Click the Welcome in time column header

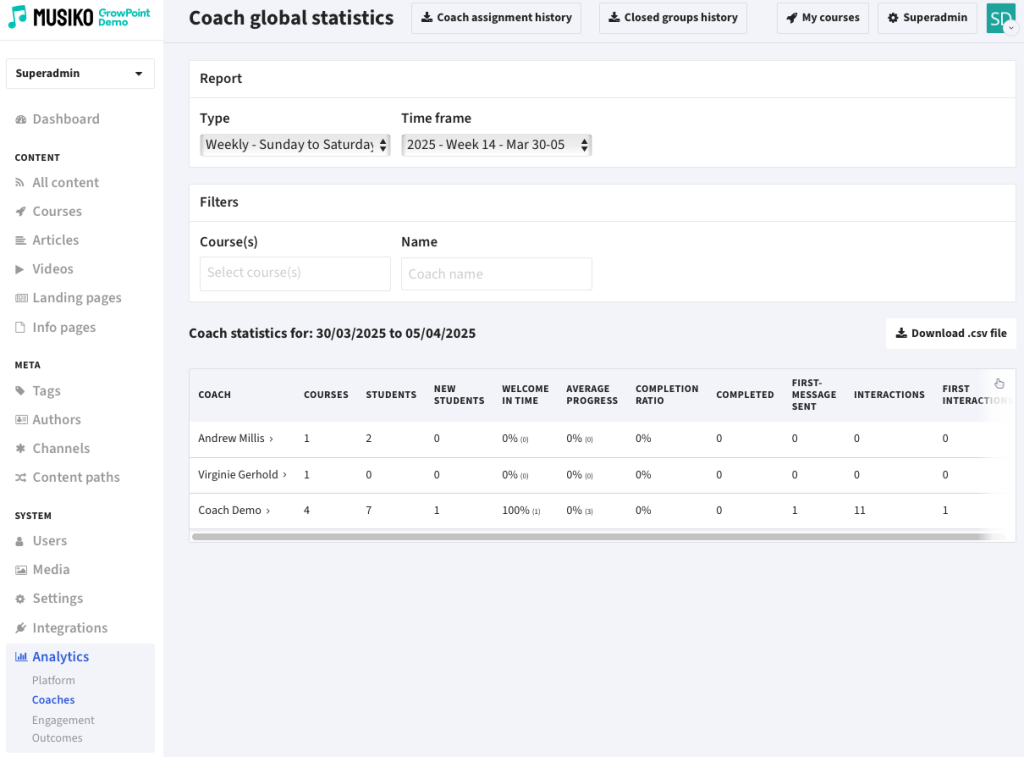(x=525, y=395)
